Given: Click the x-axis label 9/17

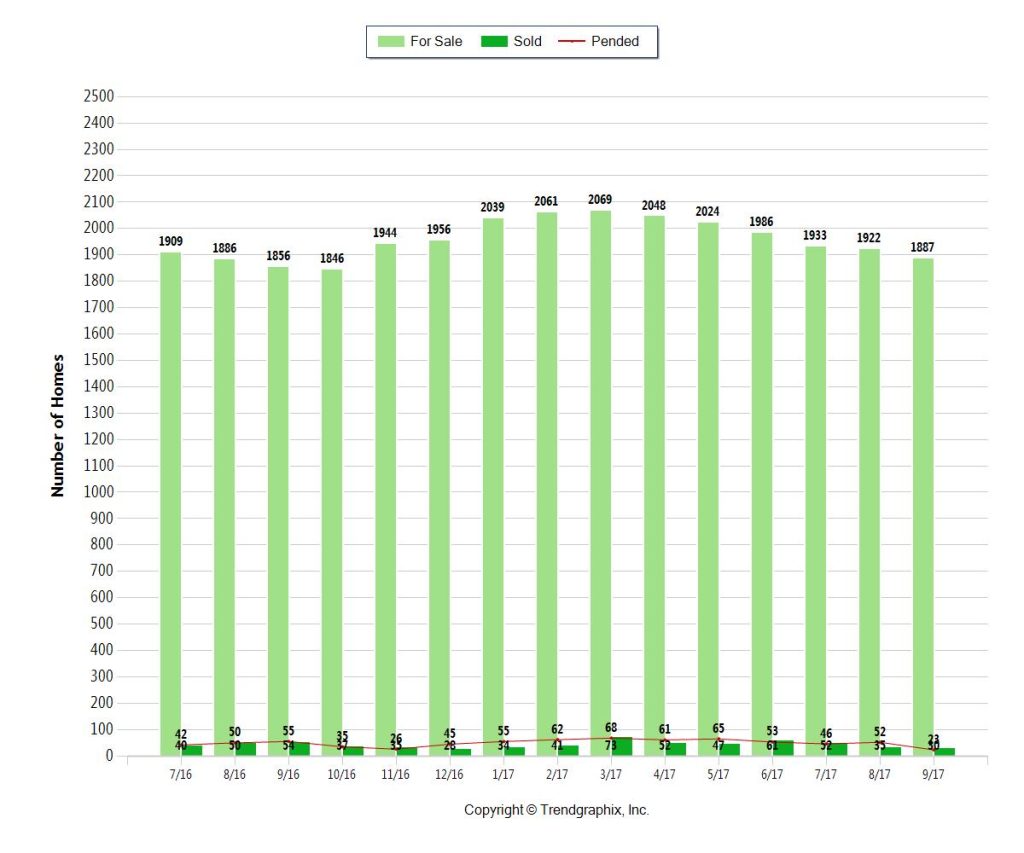Looking at the screenshot, I should pos(933,774).
